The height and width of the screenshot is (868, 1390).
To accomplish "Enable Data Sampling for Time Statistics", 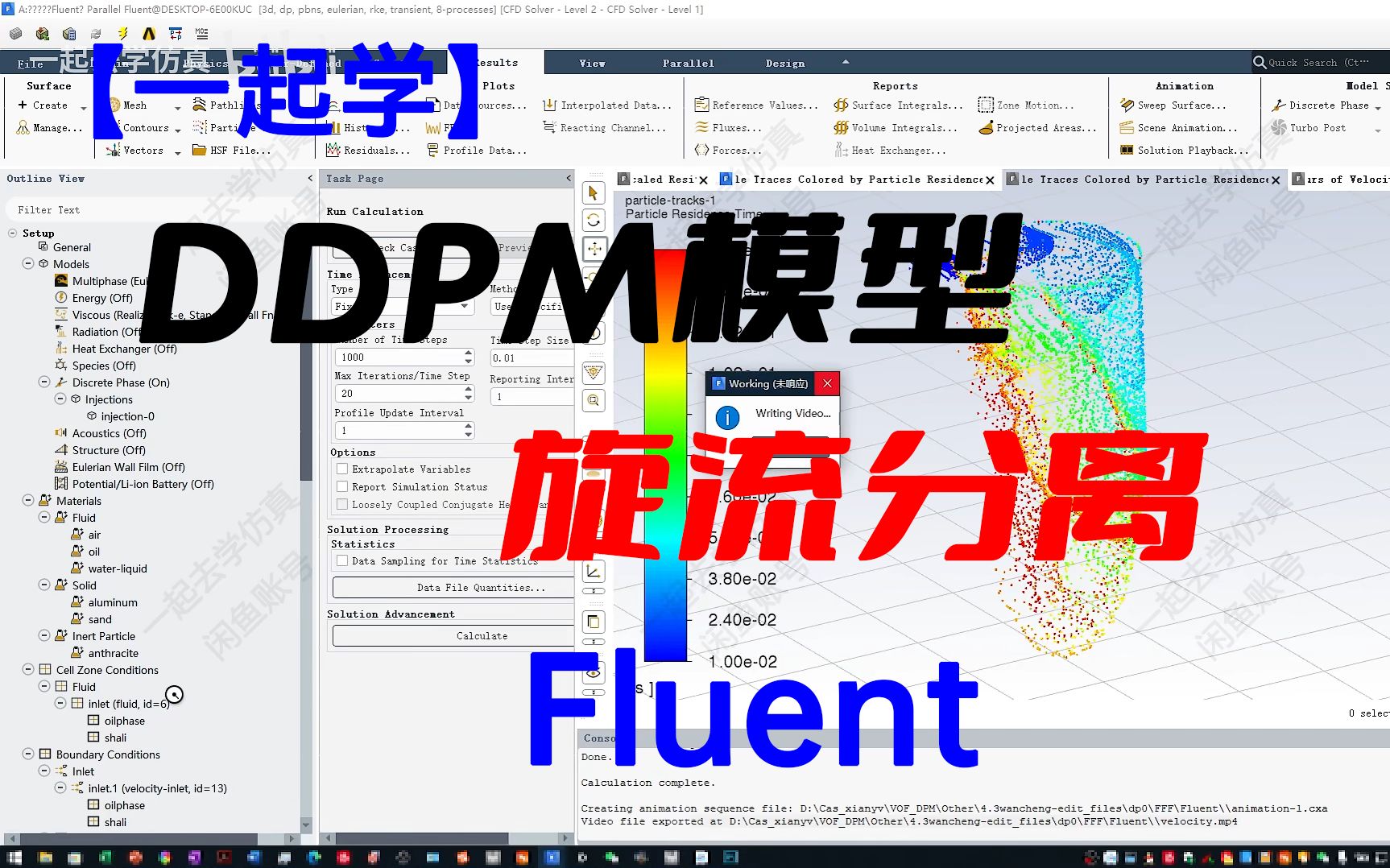I will click(342, 560).
